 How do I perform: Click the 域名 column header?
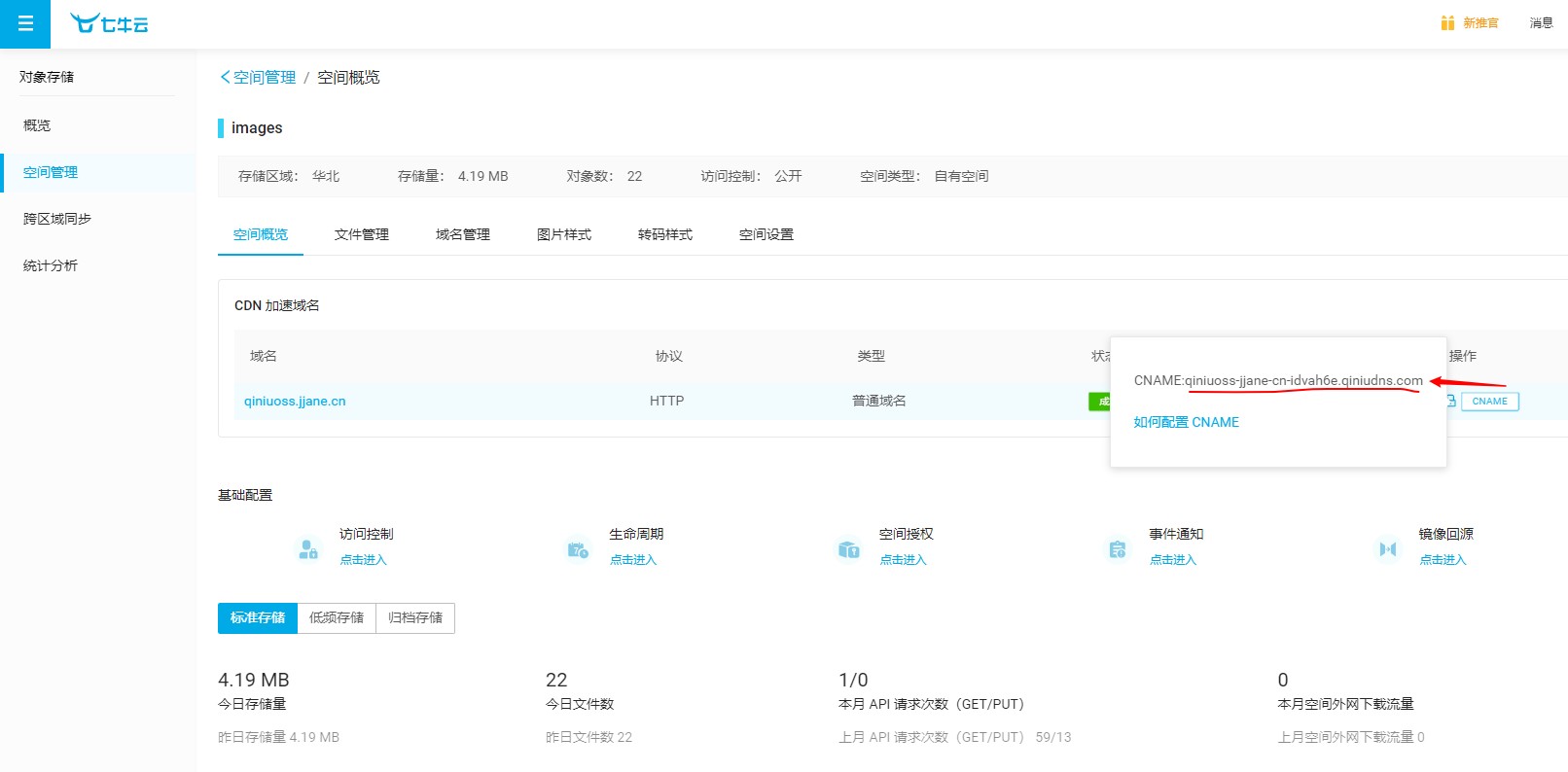click(x=264, y=356)
